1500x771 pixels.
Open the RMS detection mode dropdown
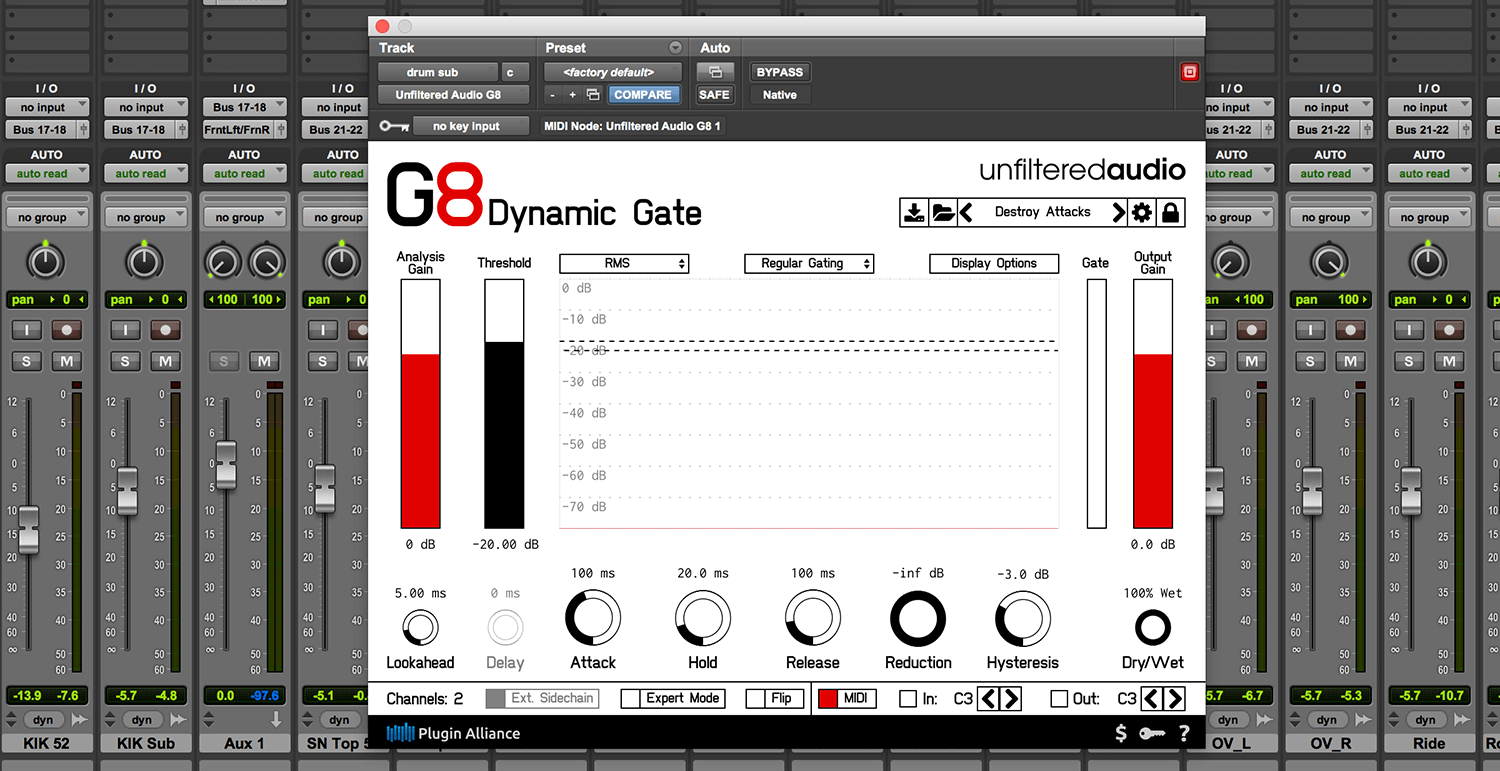tap(624, 263)
